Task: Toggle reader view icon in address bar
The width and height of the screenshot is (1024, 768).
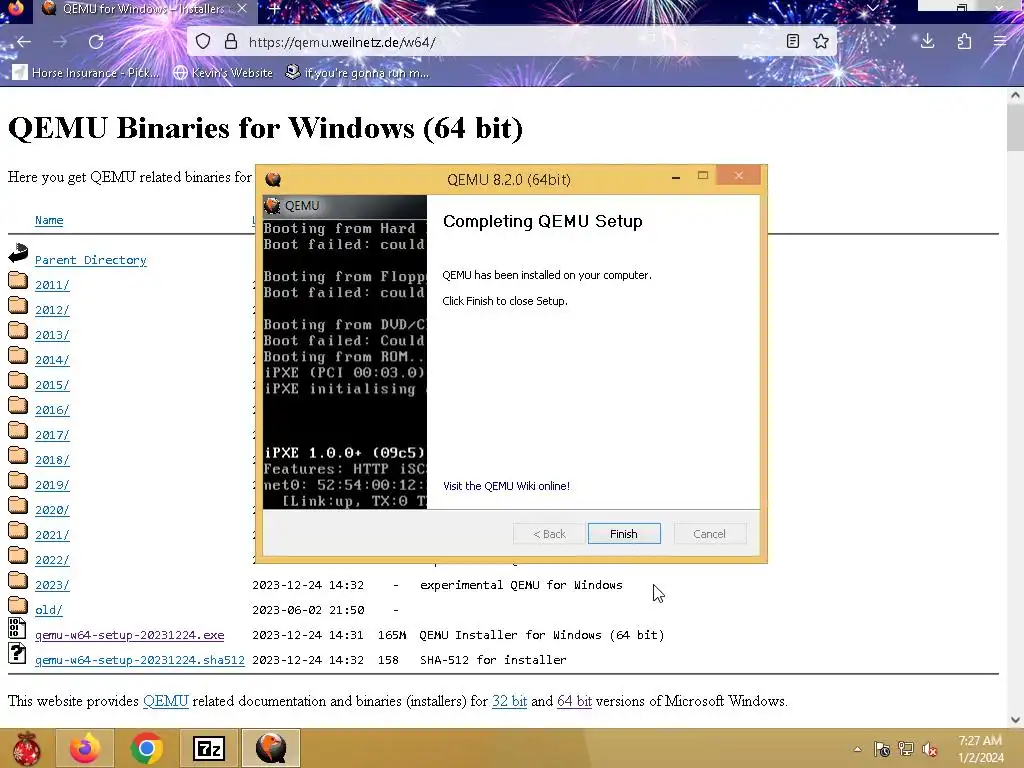Action: 793,42
